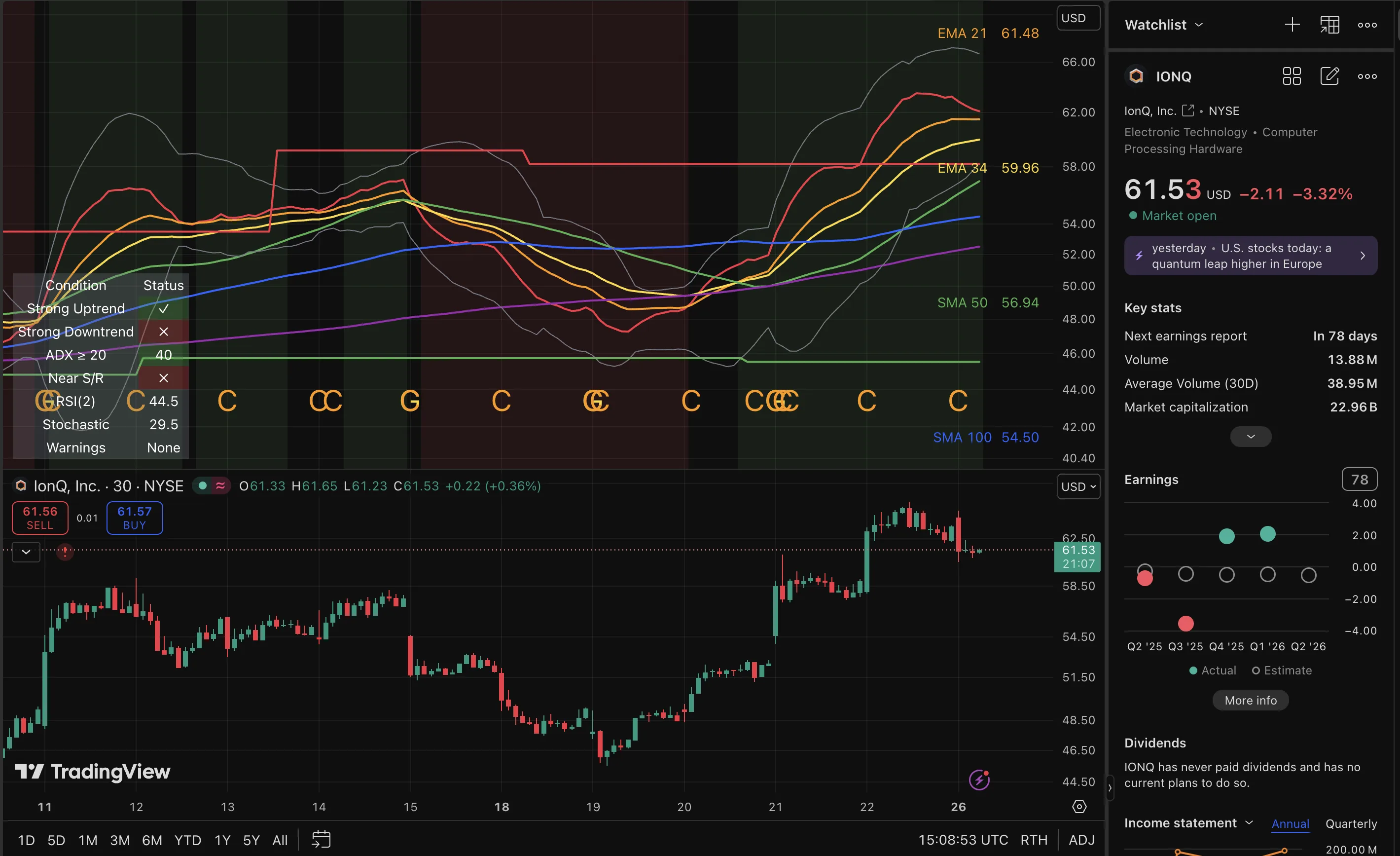Open chart settings gear on price axis
The height and width of the screenshot is (856, 1400).
(x=1079, y=807)
